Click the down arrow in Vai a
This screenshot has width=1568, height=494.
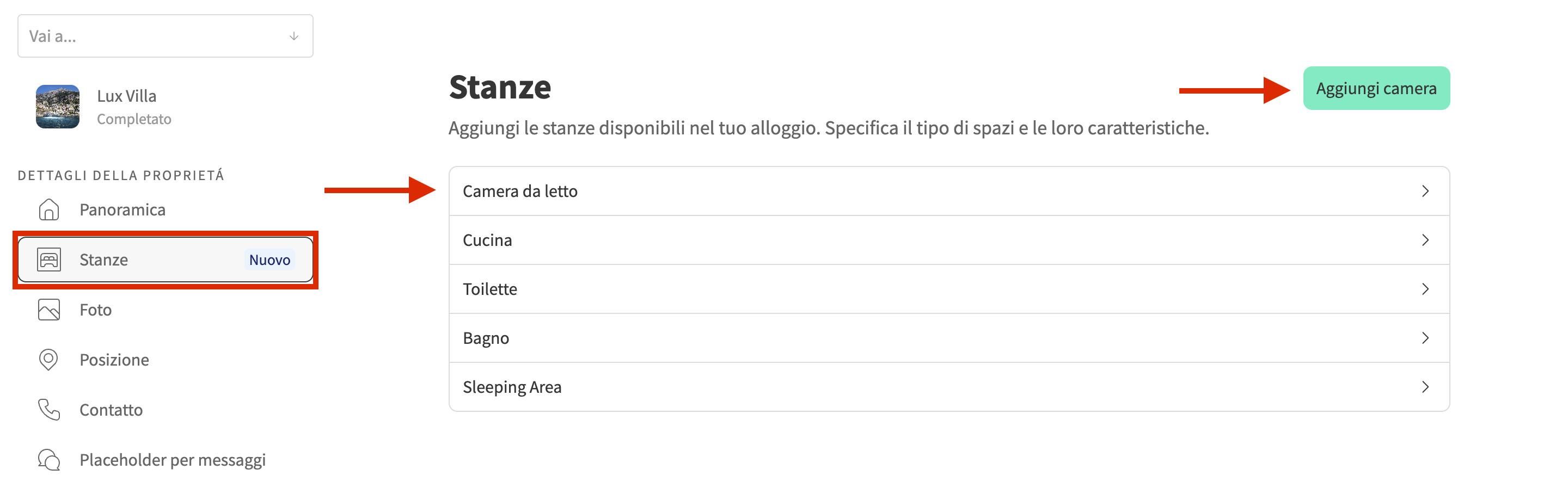(x=294, y=36)
